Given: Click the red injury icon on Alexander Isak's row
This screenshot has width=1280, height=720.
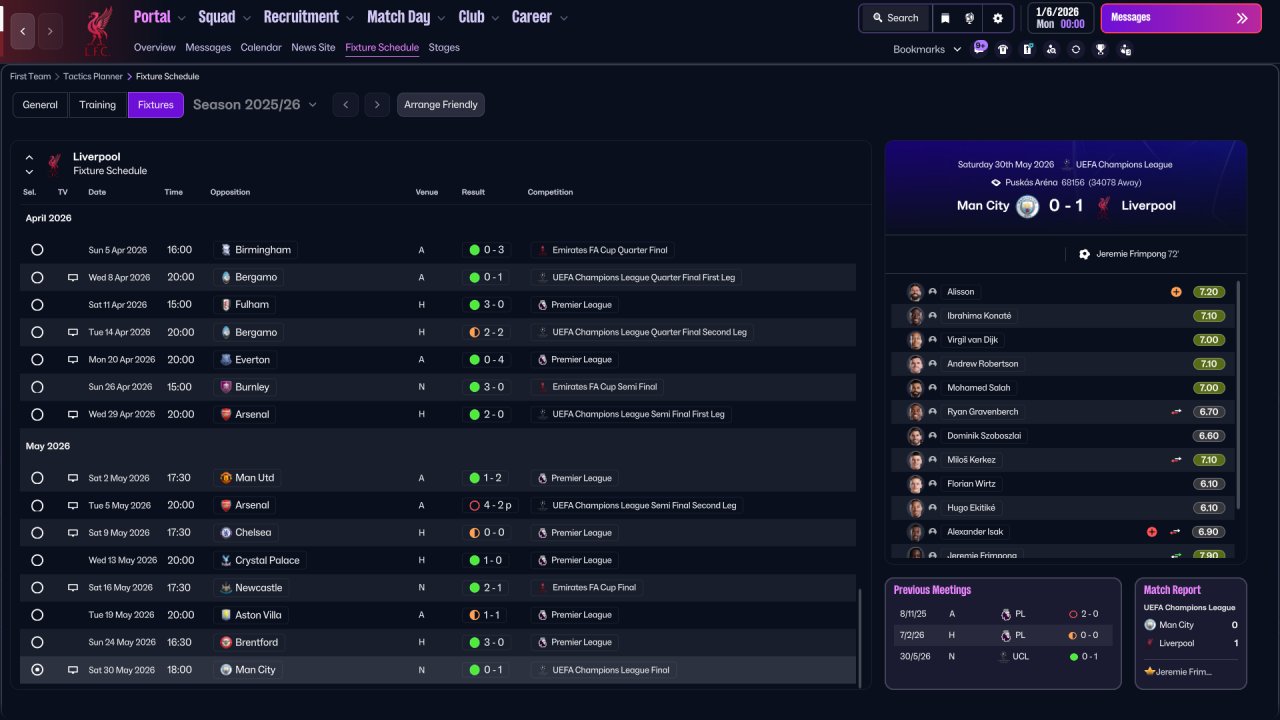Looking at the screenshot, I should click(1152, 532).
